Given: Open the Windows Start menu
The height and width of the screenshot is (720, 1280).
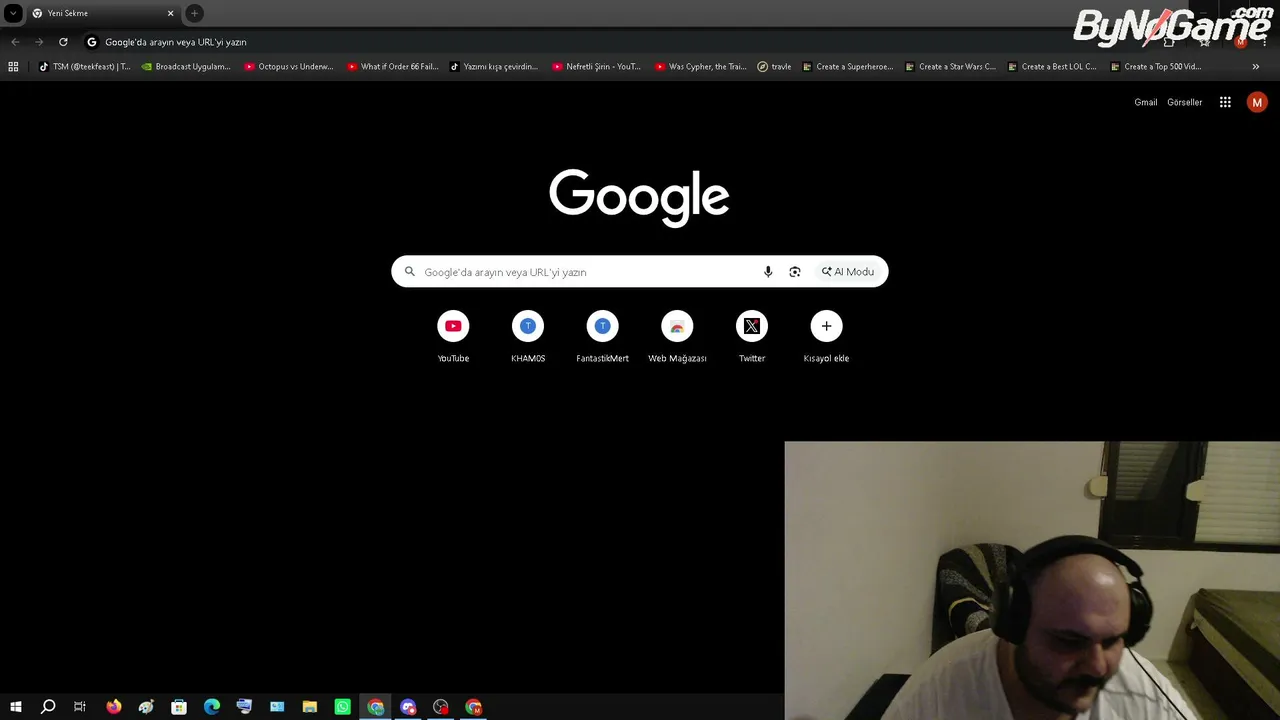Looking at the screenshot, I should point(15,707).
